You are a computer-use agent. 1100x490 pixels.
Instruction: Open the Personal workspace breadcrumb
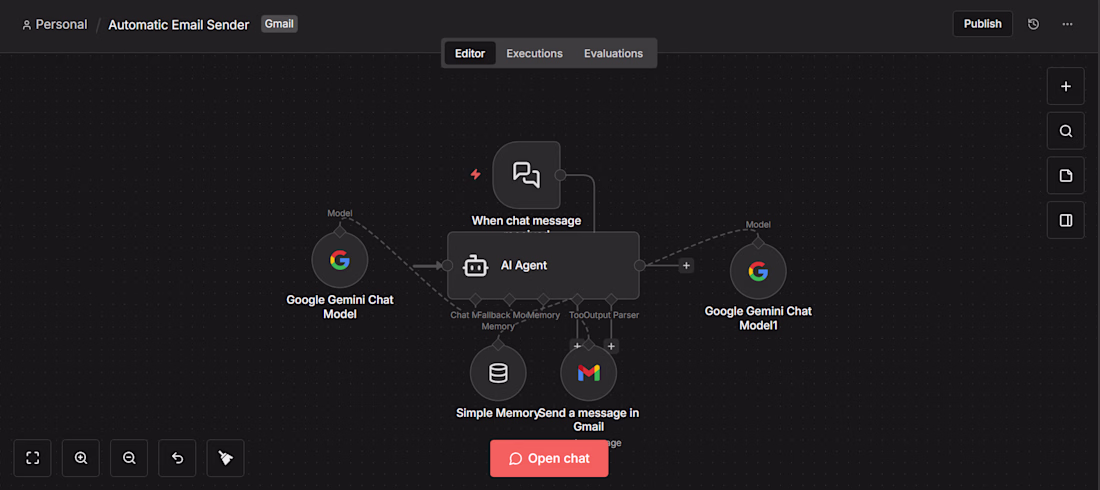coord(55,25)
